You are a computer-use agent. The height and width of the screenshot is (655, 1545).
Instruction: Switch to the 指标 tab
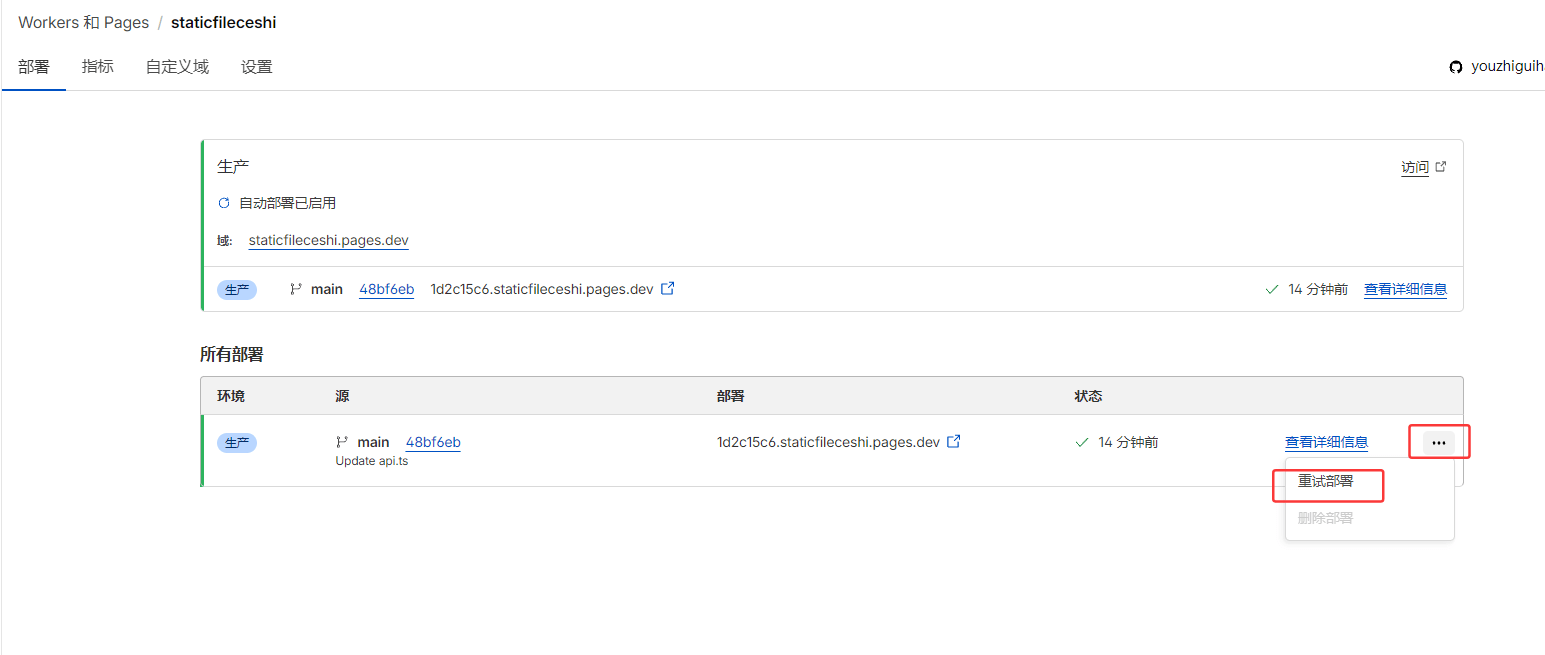tap(97, 67)
